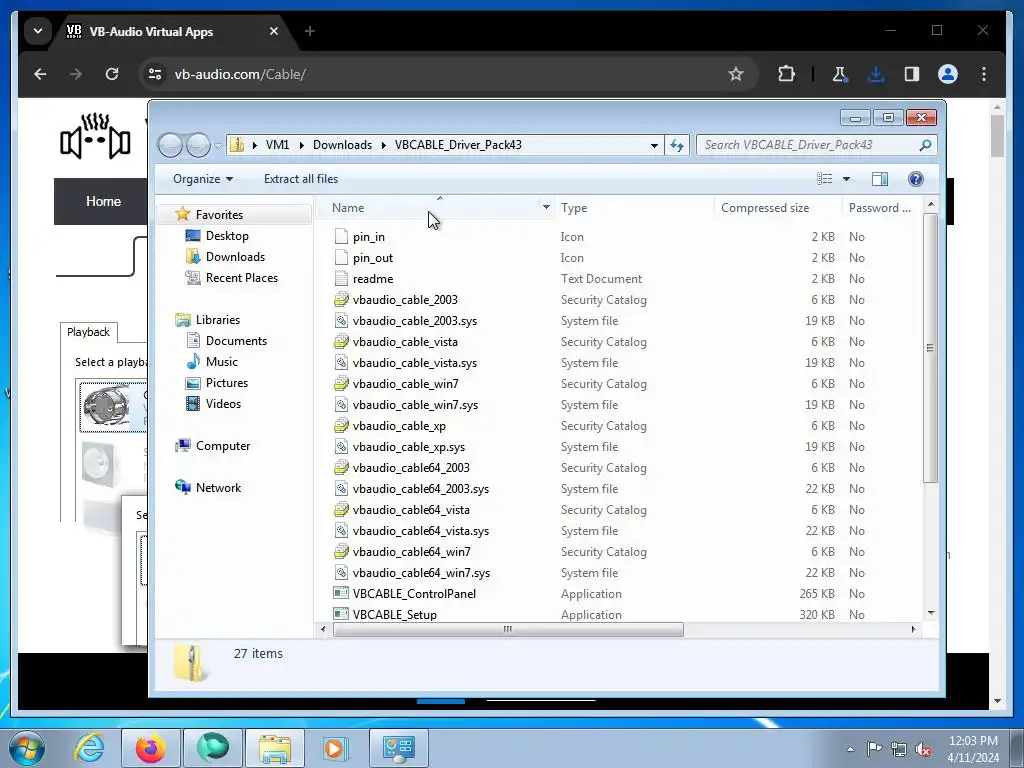
Task: Open the media player taskbar icon
Action: point(336,748)
